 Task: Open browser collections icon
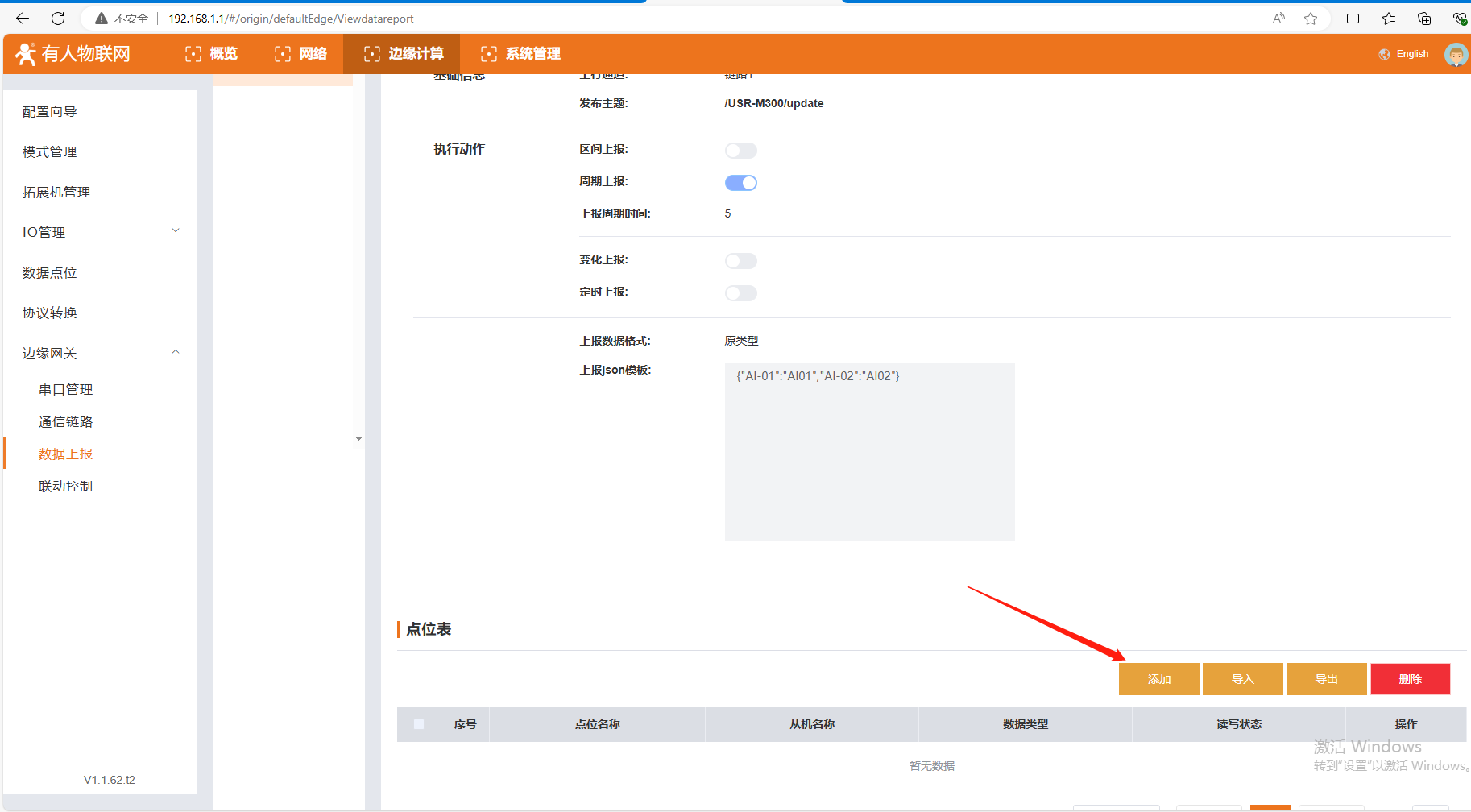(1424, 19)
